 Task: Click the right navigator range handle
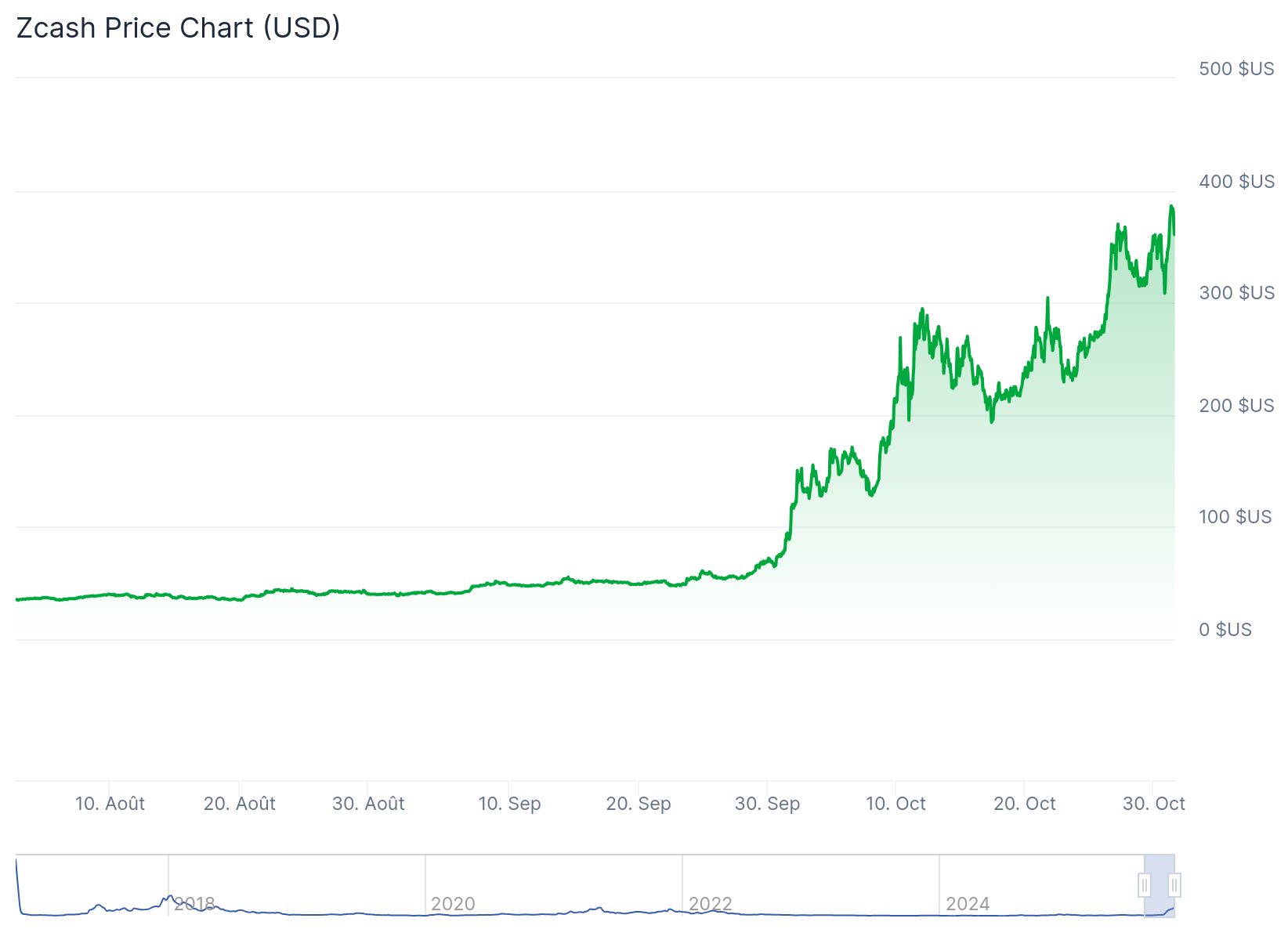(1174, 886)
